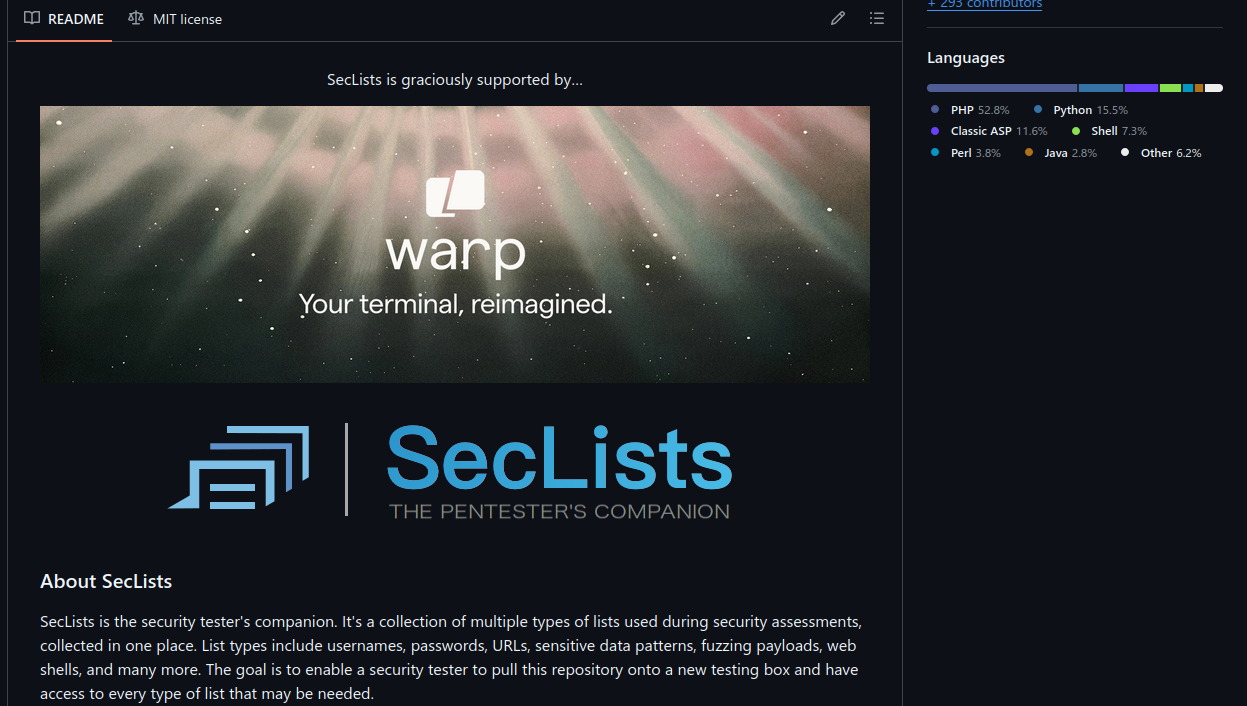The width and height of the screenshot is (1247, 706).
Task: Click the scales icon beside MIT license
Action: click(x=136, y=18)
